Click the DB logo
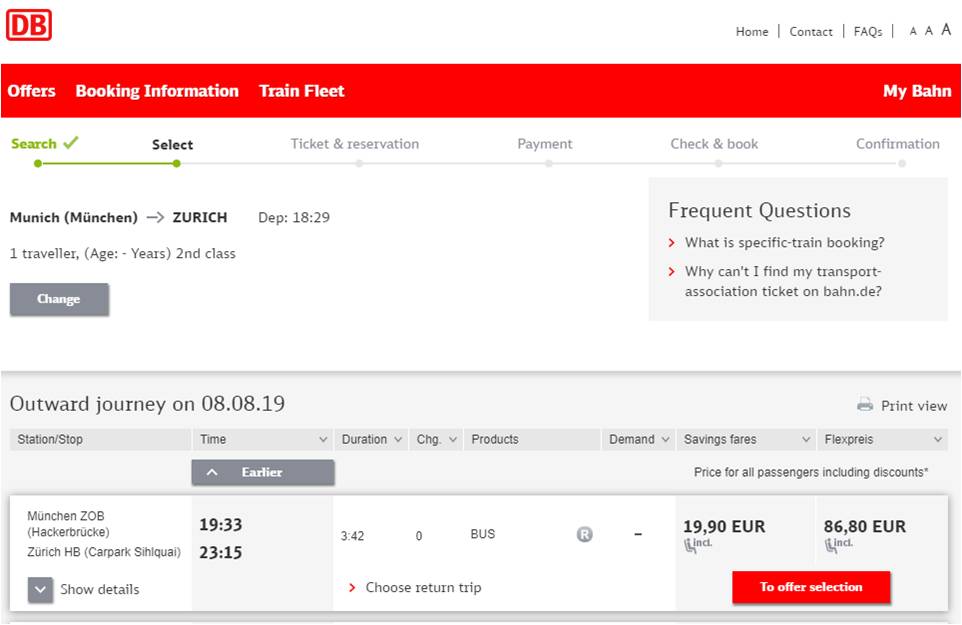Image resolution: width=962 pixels, height=625 pixels. [x=29, y=25]
